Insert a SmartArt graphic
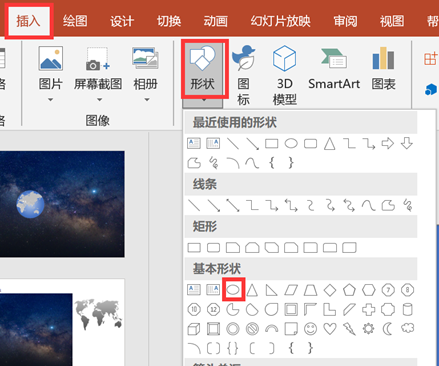Image resolution: width=439 pixels, height=366 pixels. [334, 68]
